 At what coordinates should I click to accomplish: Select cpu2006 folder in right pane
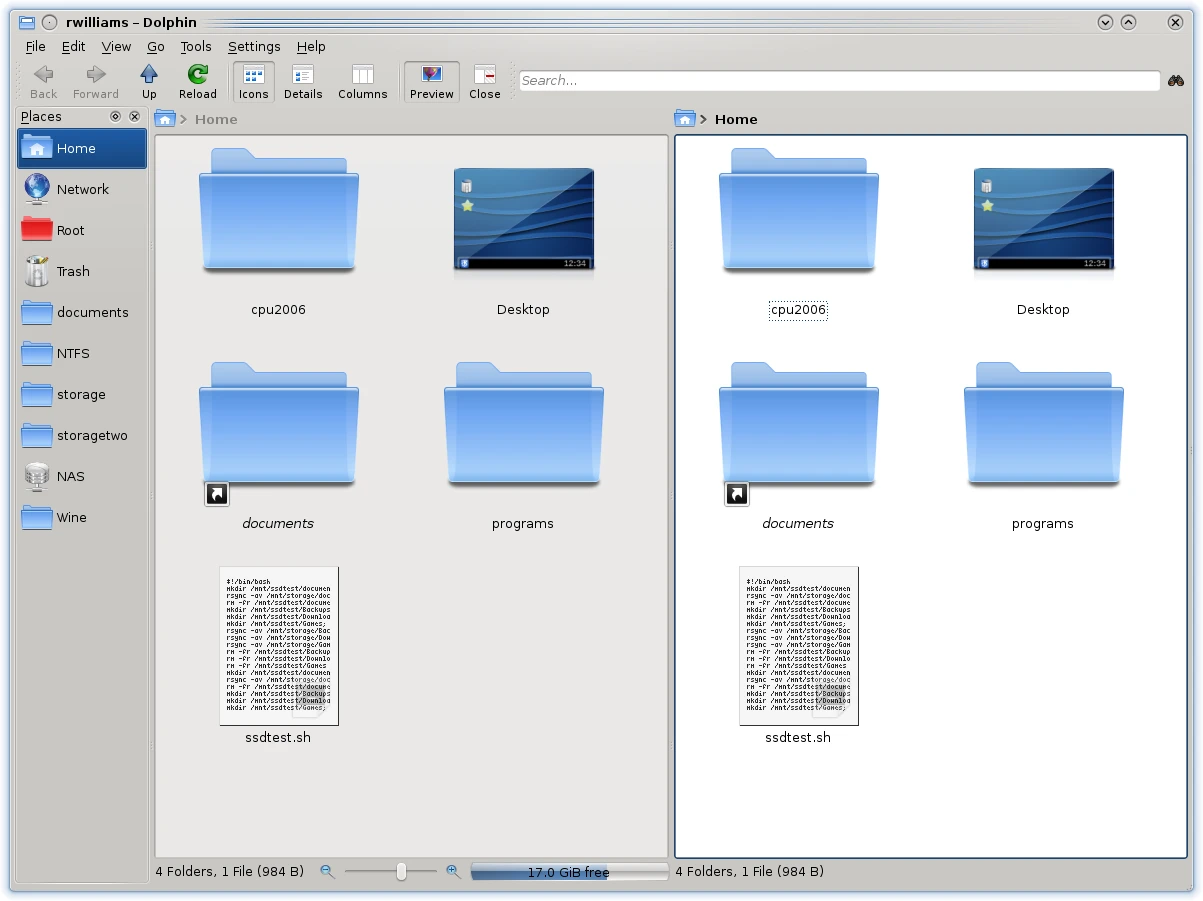tap(798, 232)
